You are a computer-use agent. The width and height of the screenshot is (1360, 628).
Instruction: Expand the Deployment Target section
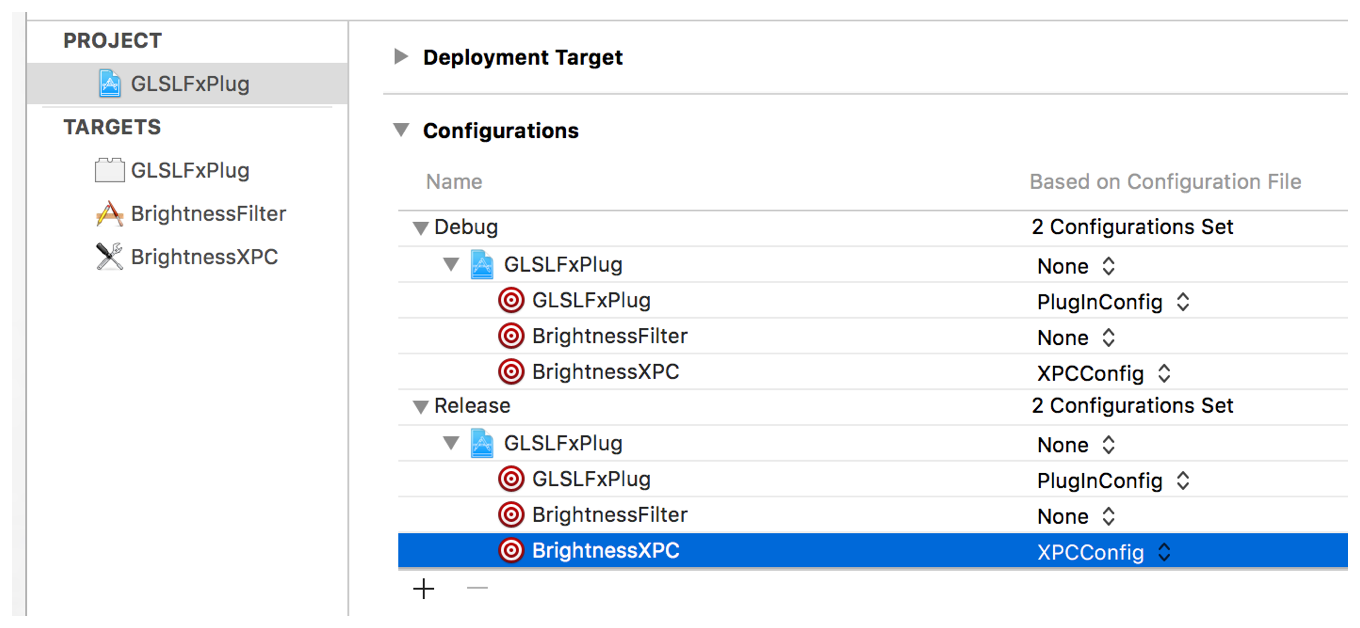pyautogui.click(x=402, y=57)
